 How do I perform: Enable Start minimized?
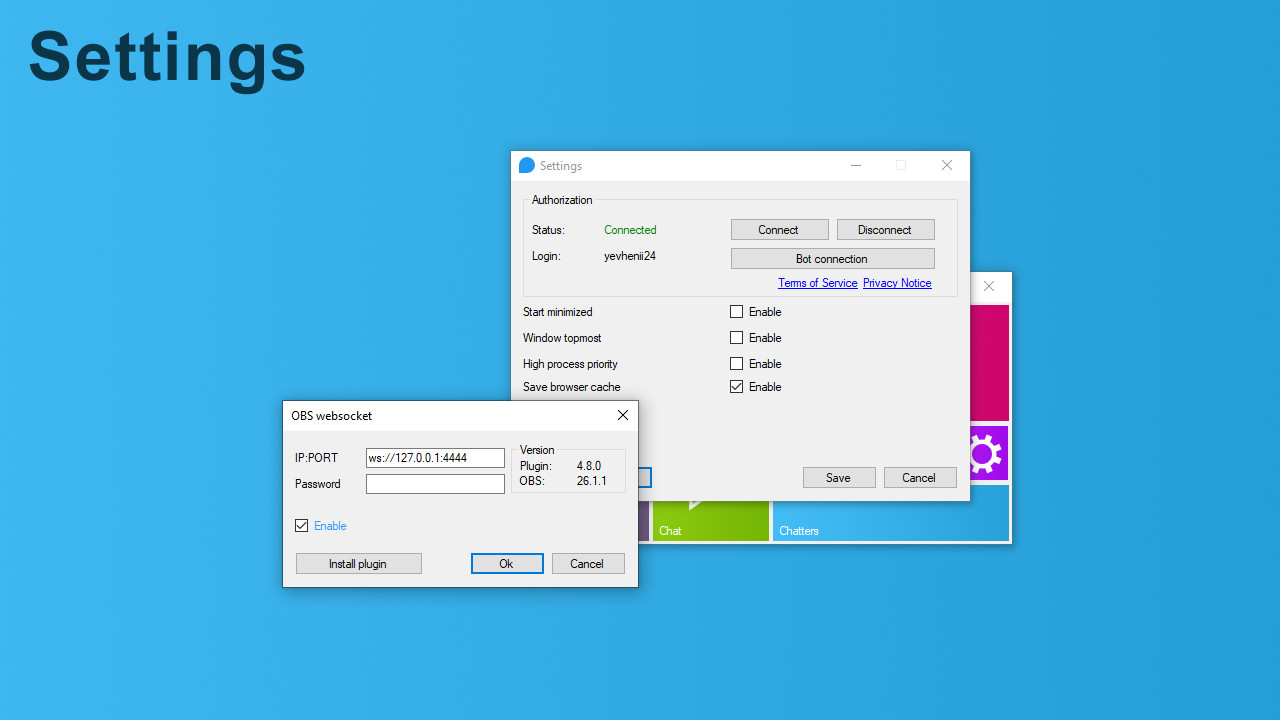[736, 311]
